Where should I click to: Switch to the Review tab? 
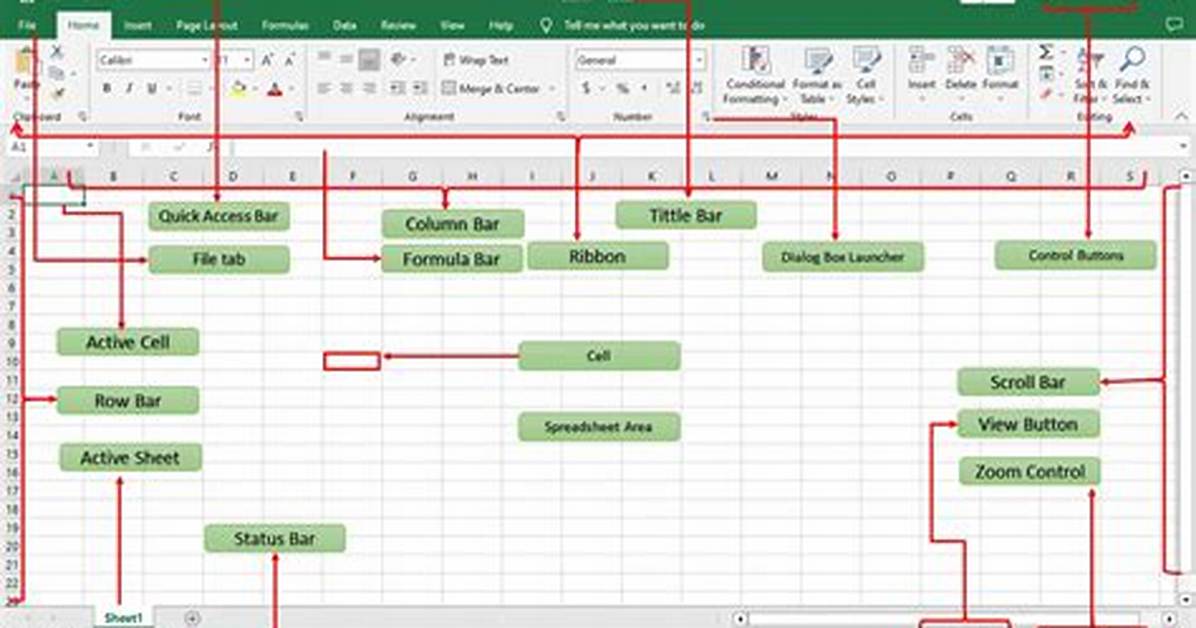tap(398, 25)
